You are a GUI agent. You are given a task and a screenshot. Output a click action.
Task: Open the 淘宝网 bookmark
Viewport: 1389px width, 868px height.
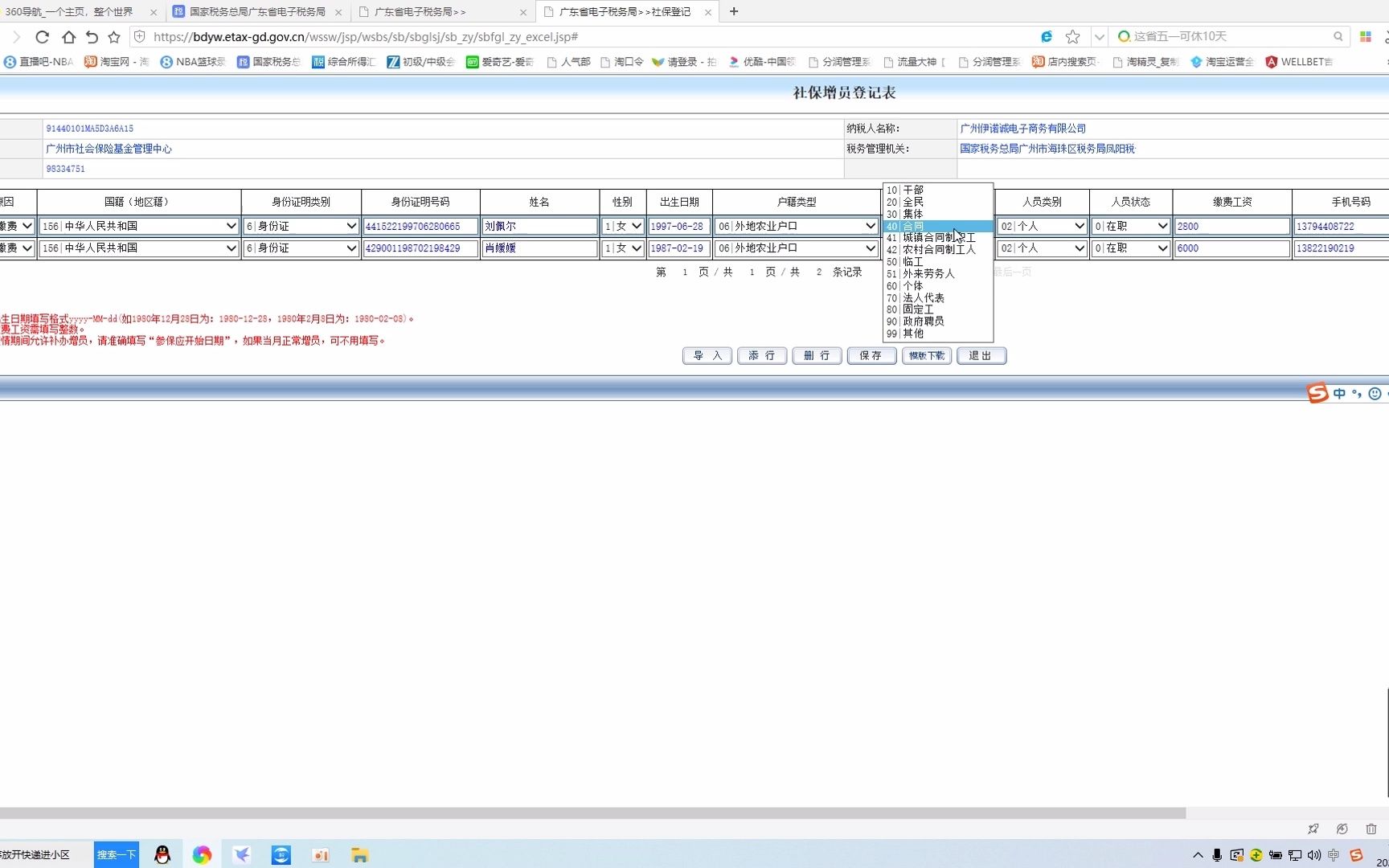tap(117, 62)
